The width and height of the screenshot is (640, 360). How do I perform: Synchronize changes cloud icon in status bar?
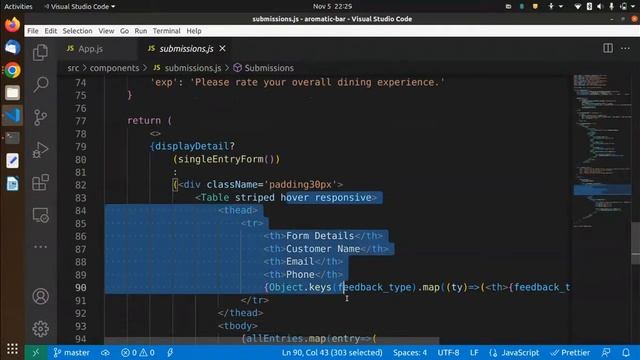click(105, 353)
